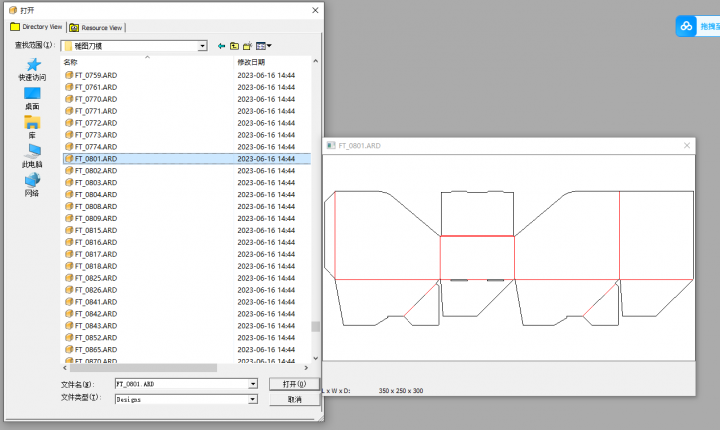Create a new folder

coord(247,46)
